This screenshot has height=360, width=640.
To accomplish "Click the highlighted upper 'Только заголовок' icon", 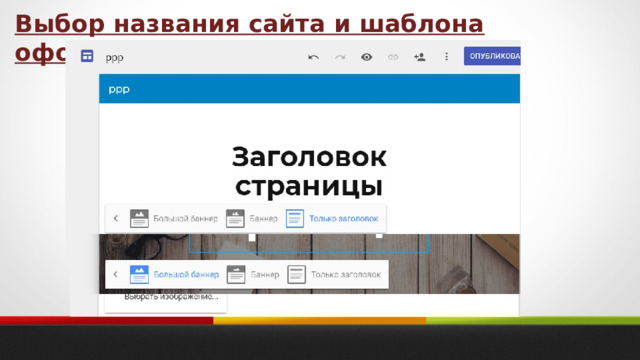I will 295,218.
